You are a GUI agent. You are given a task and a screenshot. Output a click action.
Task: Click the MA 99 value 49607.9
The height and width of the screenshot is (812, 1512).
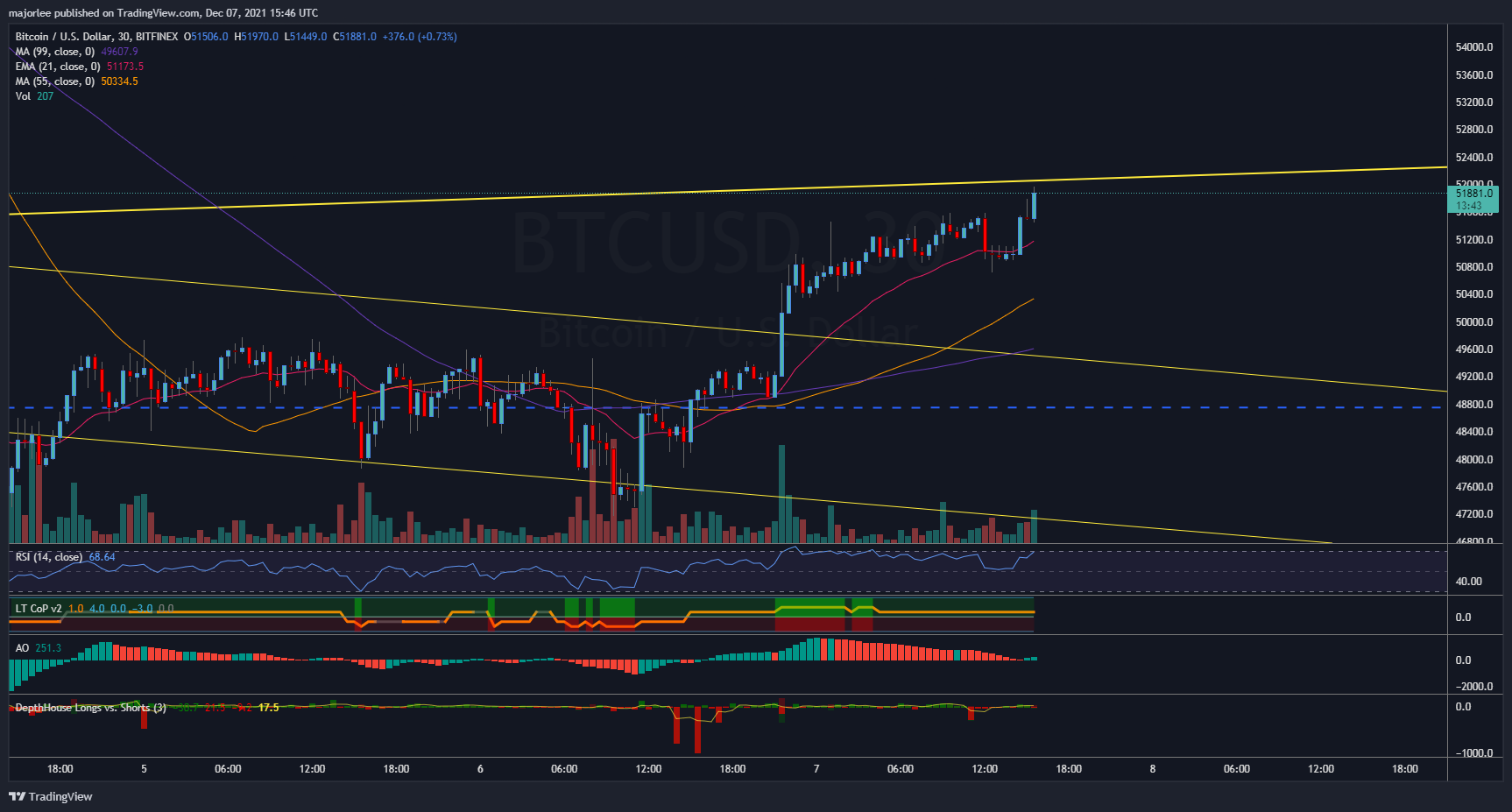click(x=119, y=52)
